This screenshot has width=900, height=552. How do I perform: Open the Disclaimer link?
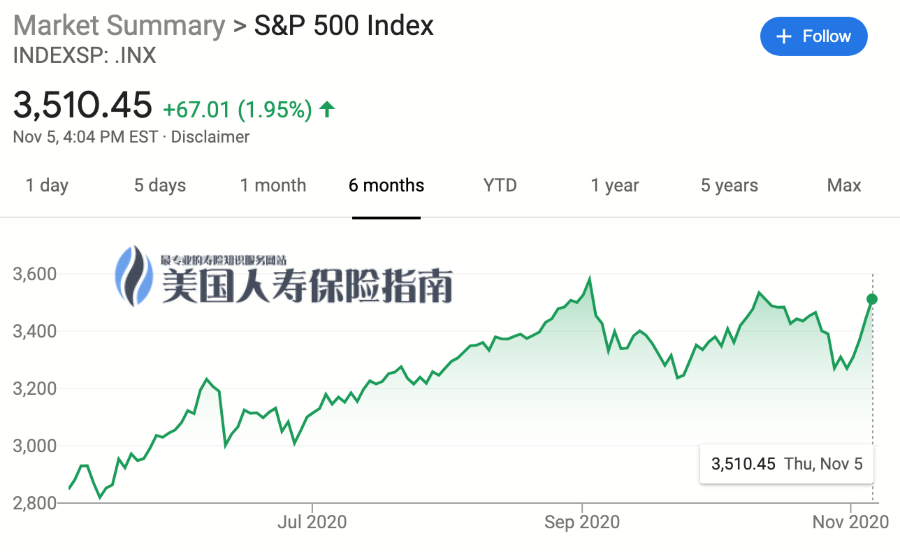coord(210,137)
